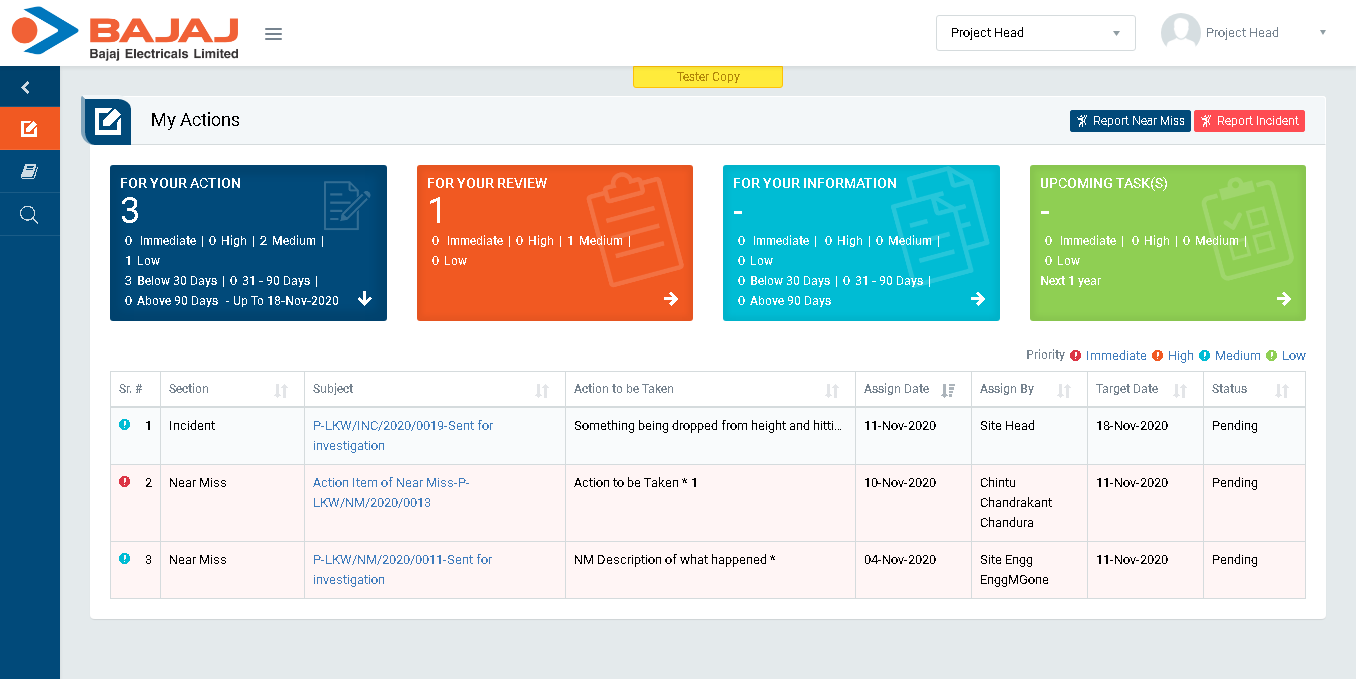Click the yellow Tester Copy label
This screenshot has width=1356, height=679.
click(708, 77)
